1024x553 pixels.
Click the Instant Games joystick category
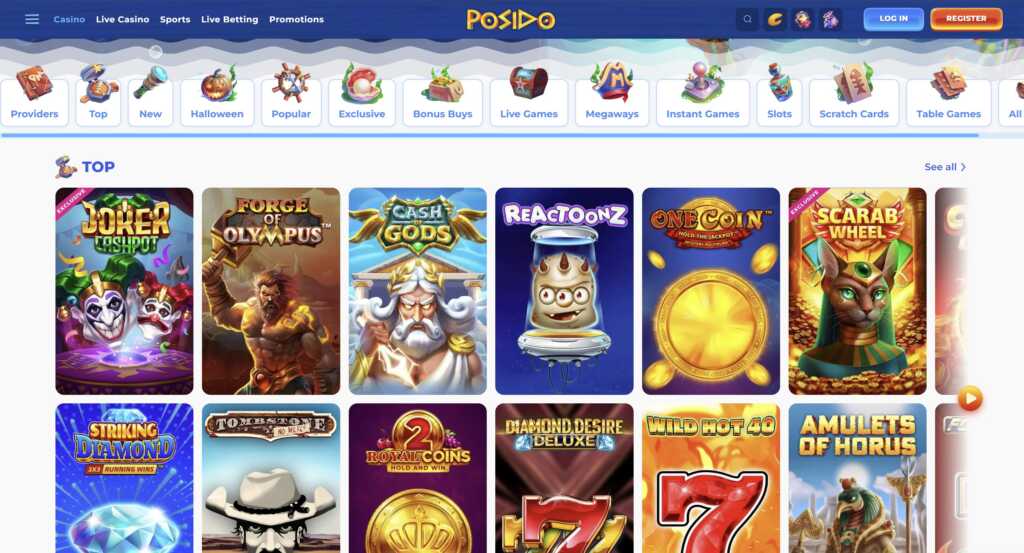703,95
